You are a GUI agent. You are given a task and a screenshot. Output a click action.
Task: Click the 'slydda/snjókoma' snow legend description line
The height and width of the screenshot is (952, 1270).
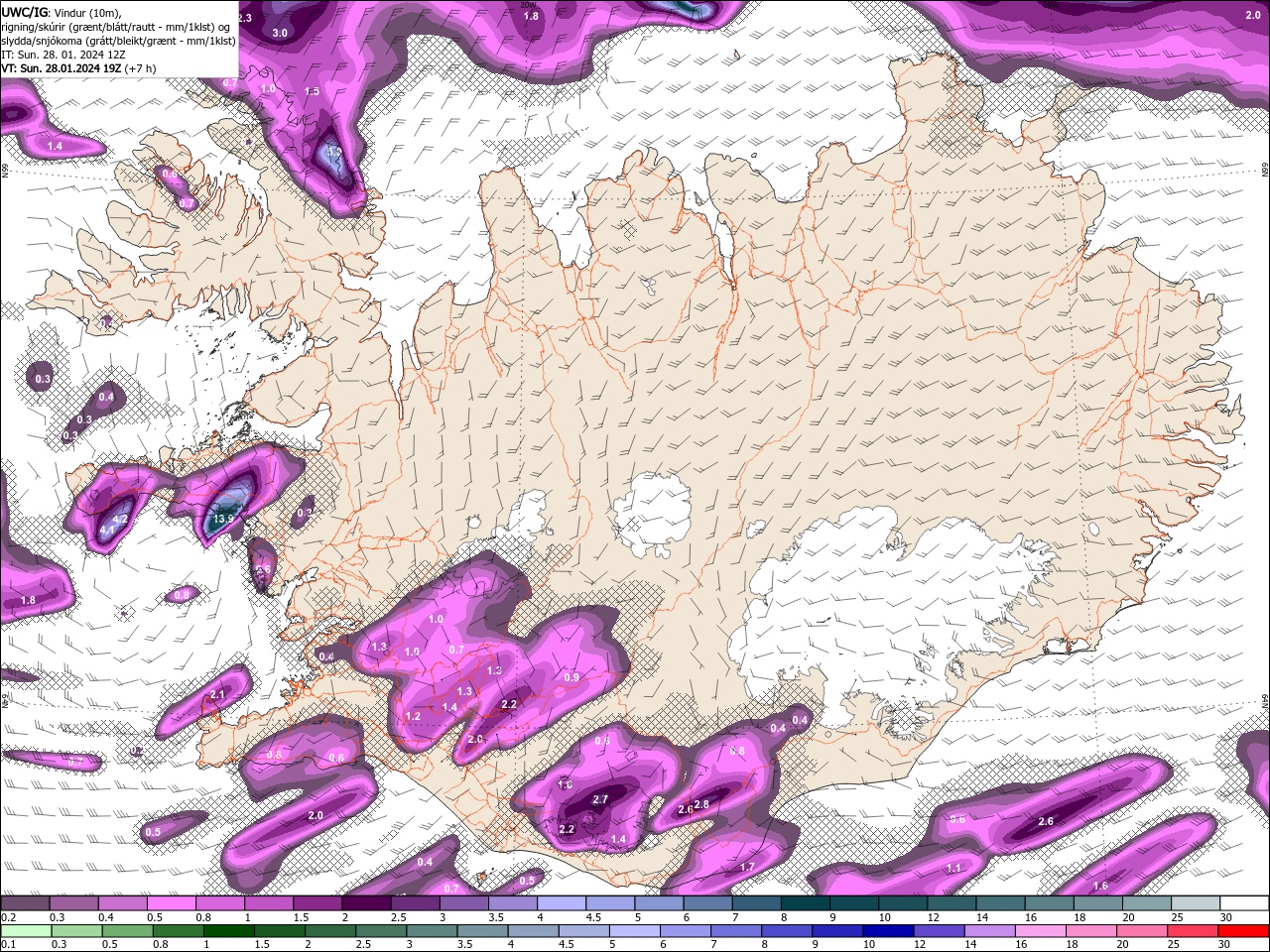click(x=118, y=41)
